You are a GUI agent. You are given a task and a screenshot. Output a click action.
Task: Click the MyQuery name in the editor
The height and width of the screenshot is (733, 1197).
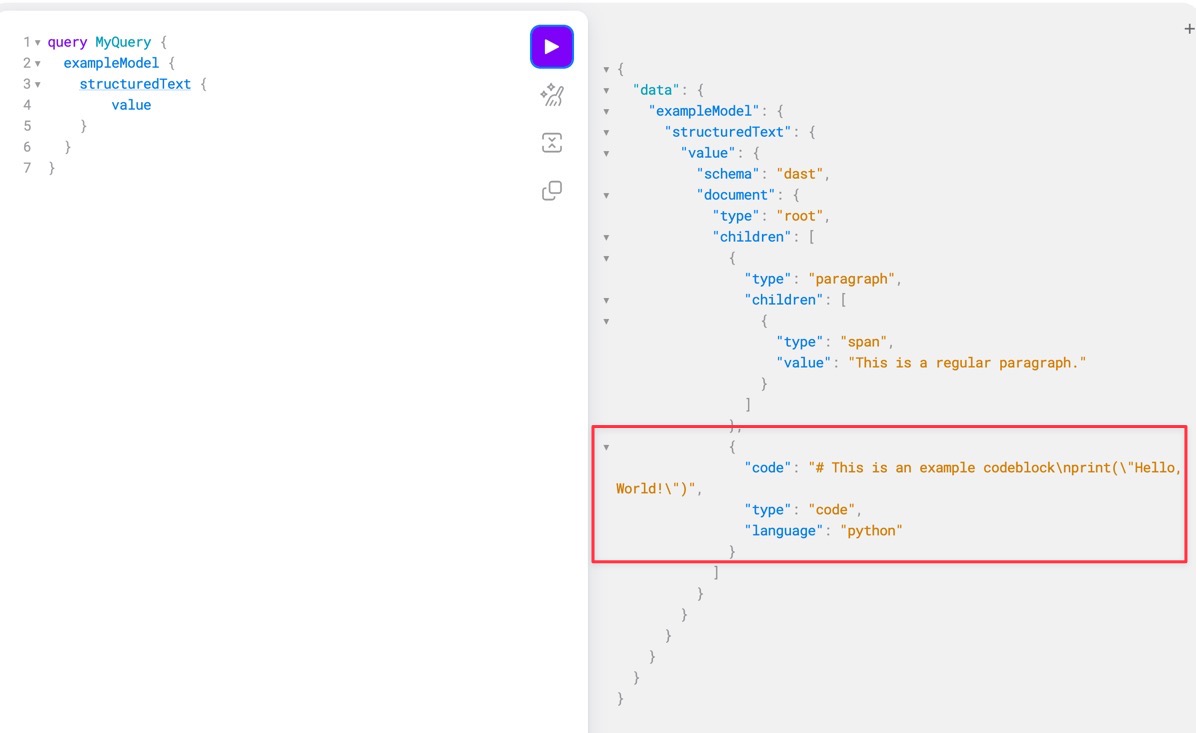[x=123, y=42]
